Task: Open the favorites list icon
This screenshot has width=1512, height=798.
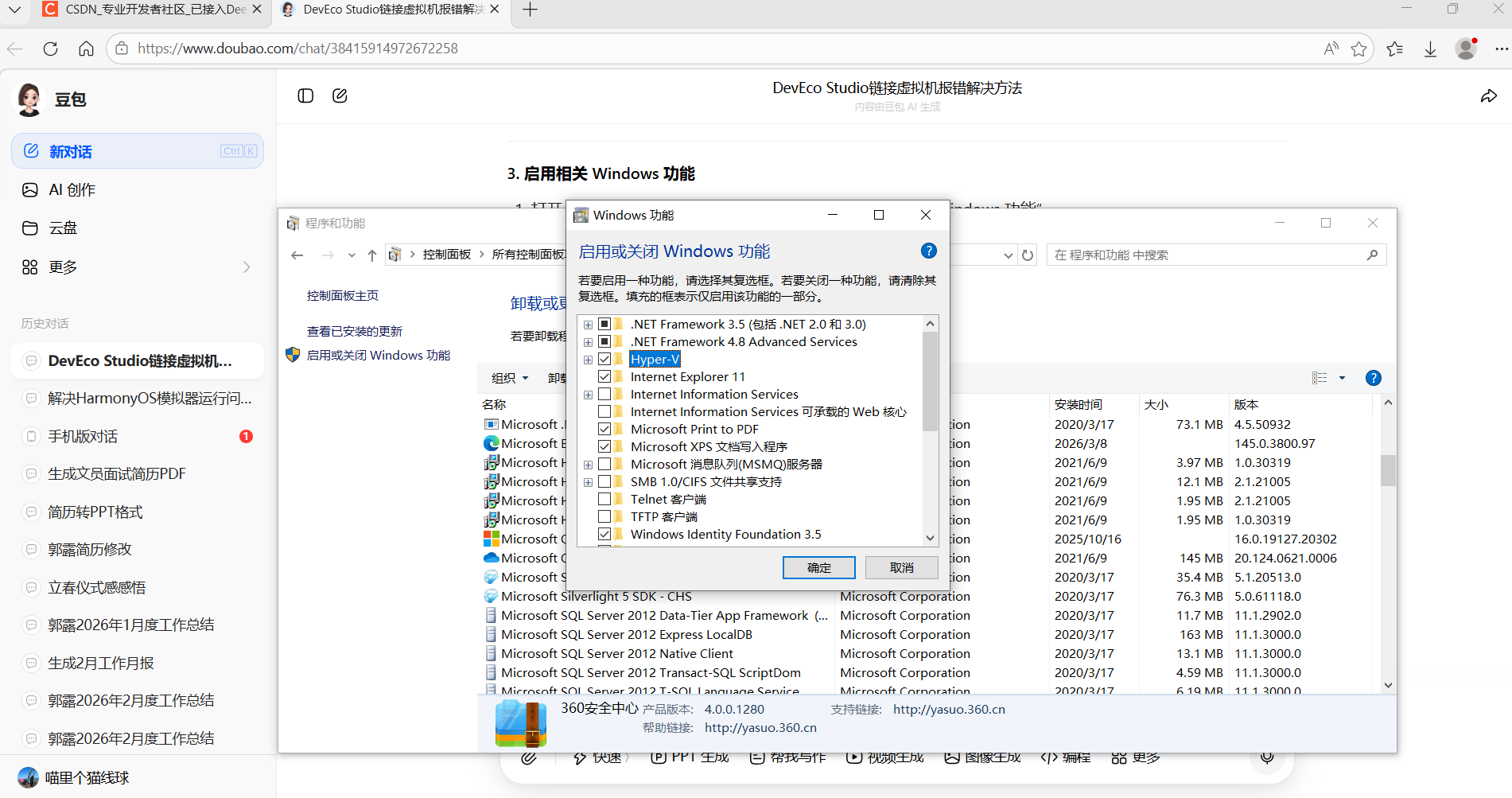Action: click(x=1394, y=49)
